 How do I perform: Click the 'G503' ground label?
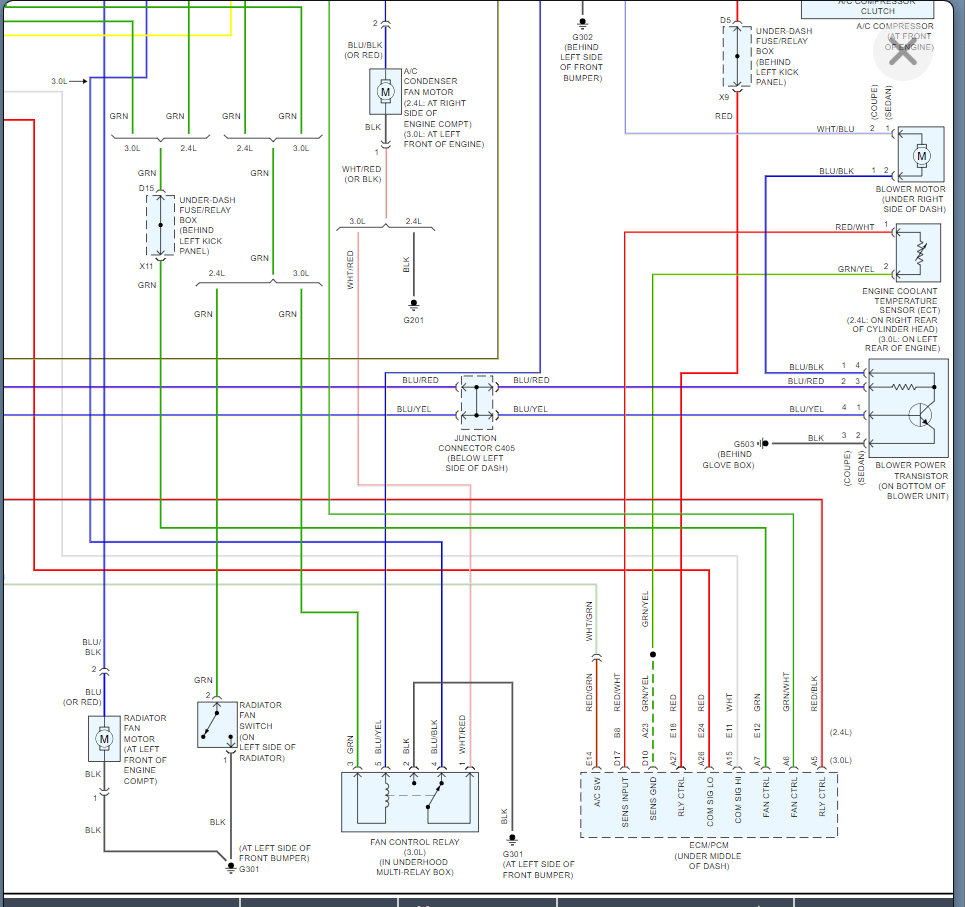coord(743,444)
